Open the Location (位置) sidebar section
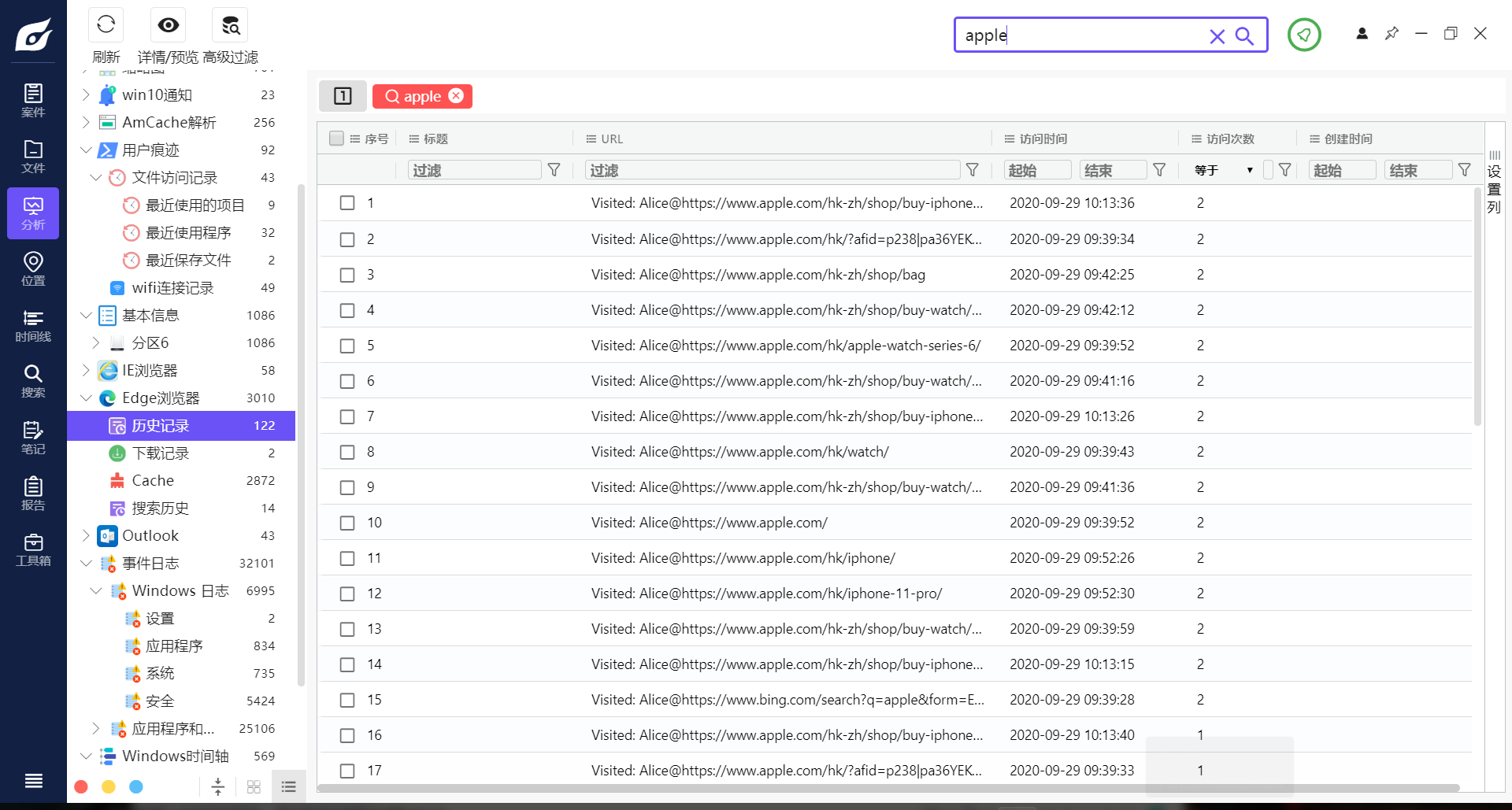The image size is (1512, 810). point(33,269)
